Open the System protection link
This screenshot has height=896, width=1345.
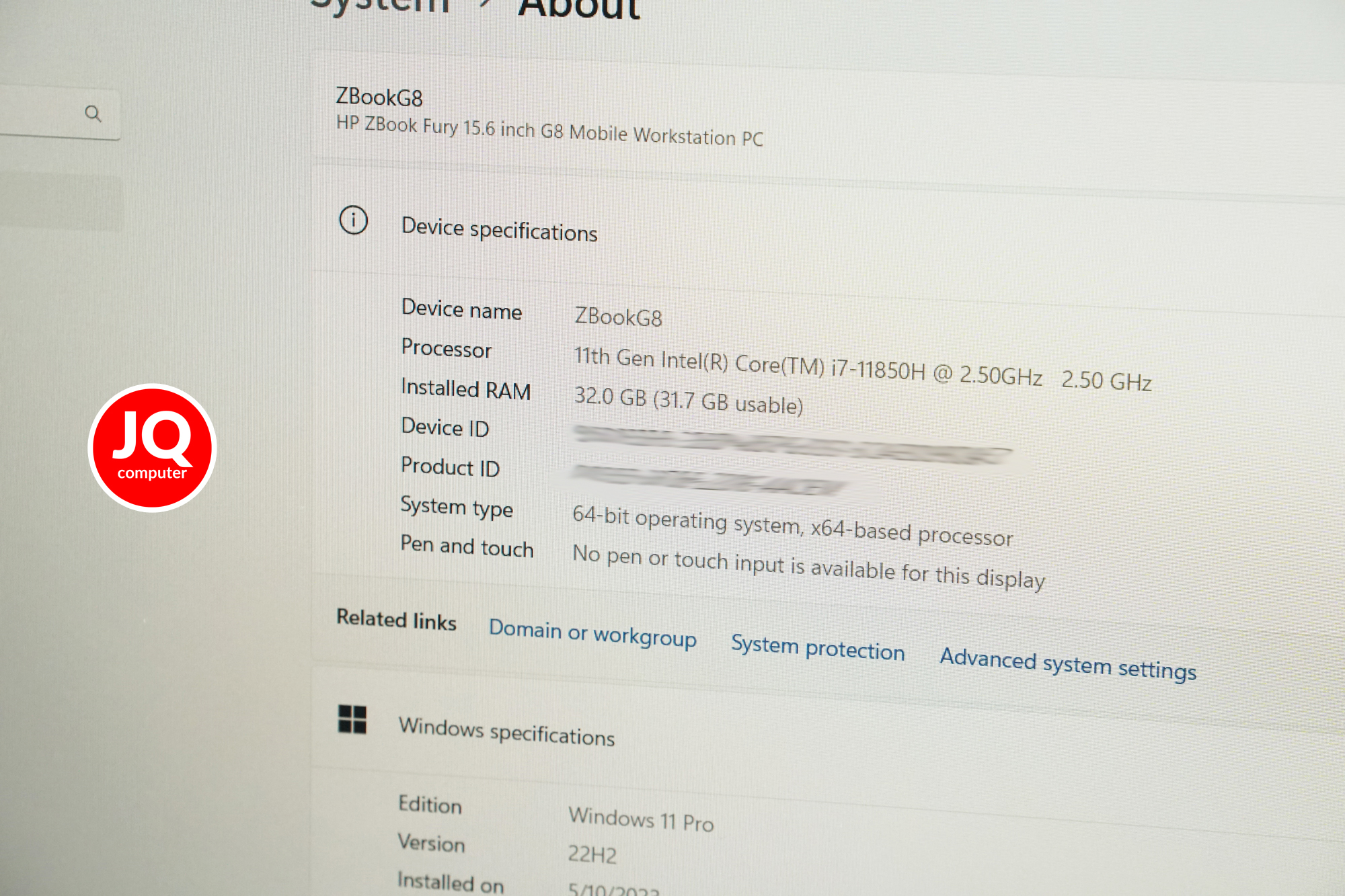[x=818, y=648]
